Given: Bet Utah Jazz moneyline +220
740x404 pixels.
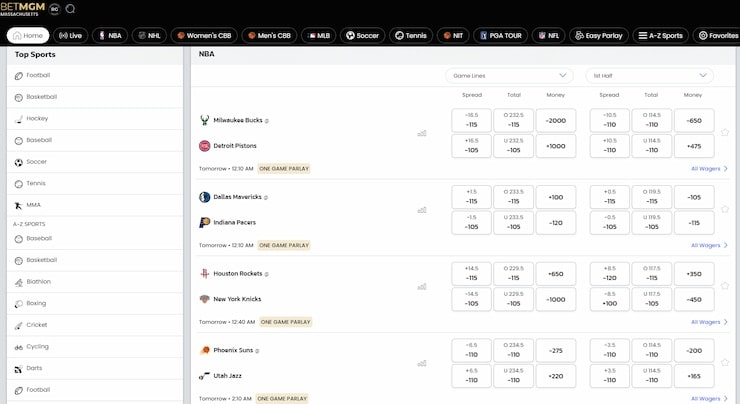Looking at the screenshot, I should (x=555, y=376).
